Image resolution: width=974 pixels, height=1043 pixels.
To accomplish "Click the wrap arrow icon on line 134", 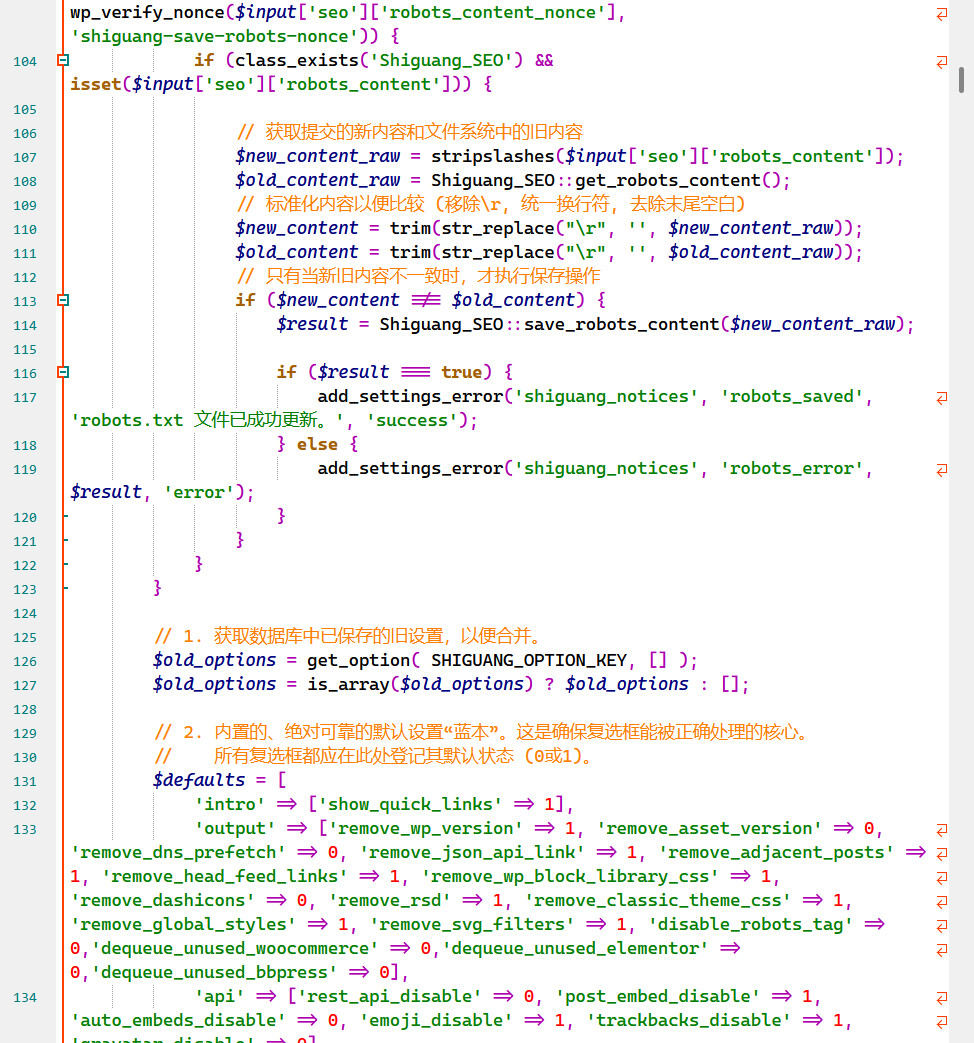I will tap(941, 997).
